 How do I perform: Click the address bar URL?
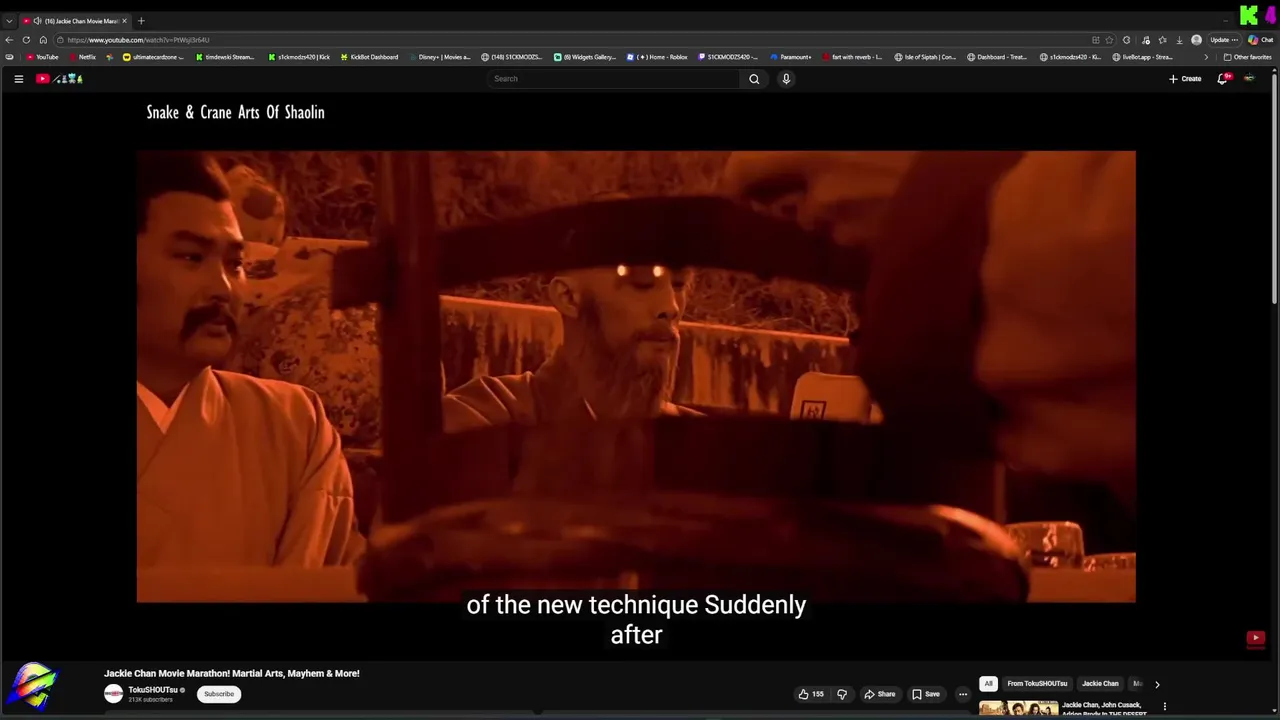click(139, 40)
